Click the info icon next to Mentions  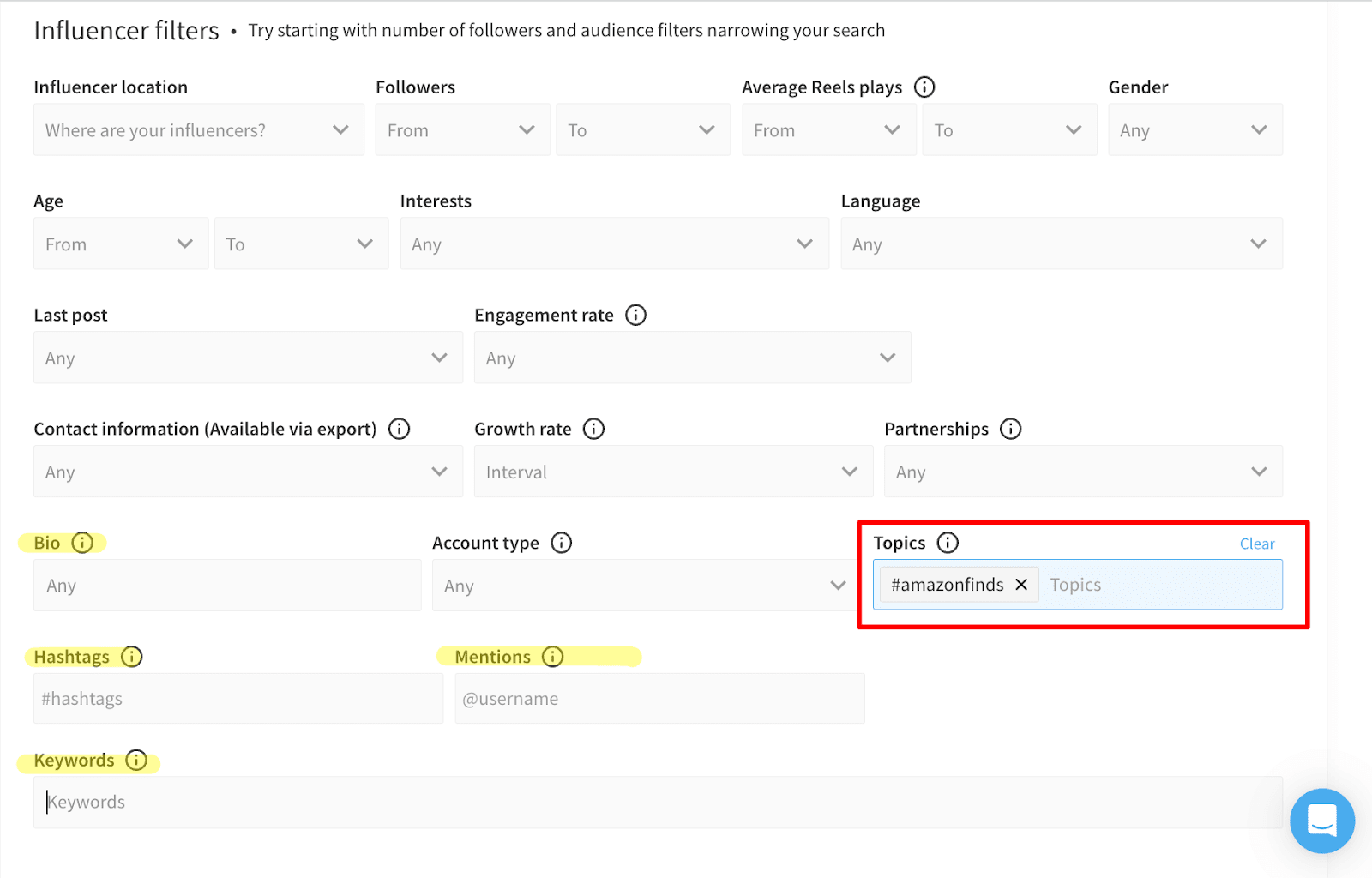tap(553, 657)
